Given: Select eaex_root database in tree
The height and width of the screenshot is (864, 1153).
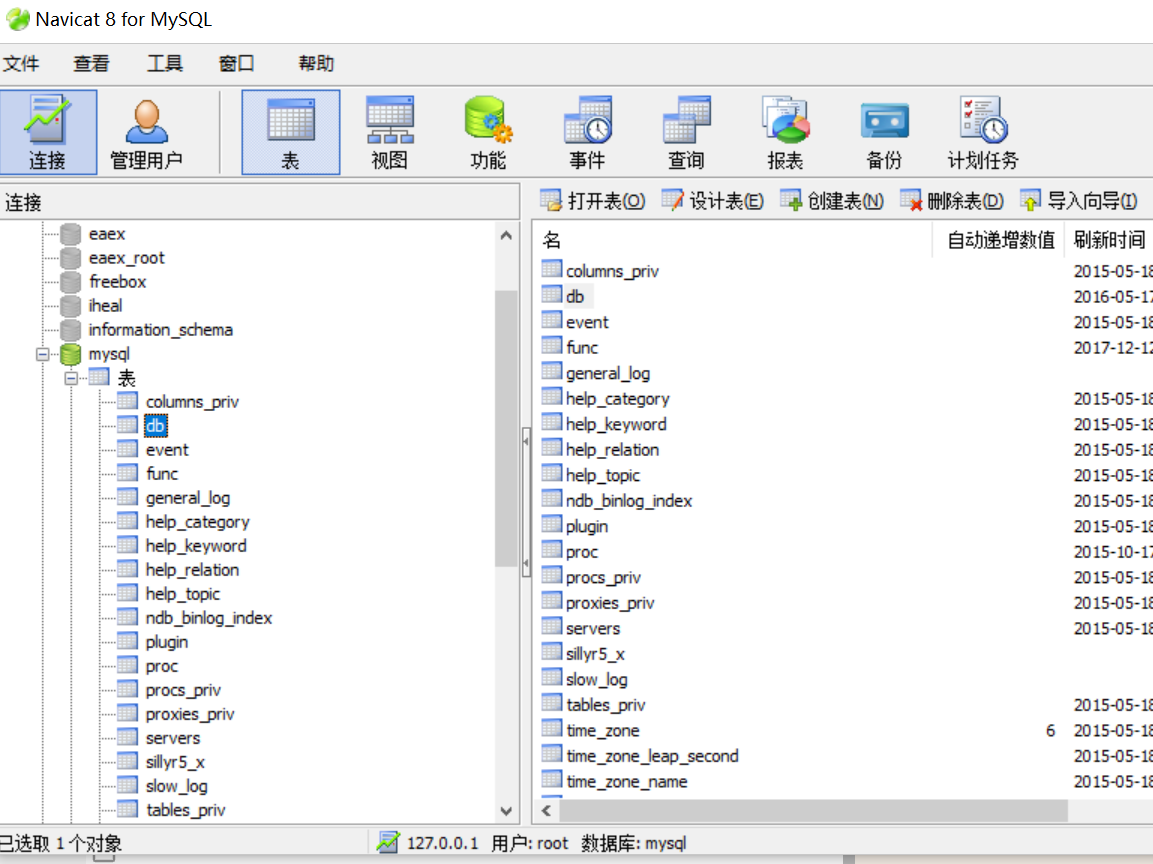Looking at the screenshot, I should (126, 258).
